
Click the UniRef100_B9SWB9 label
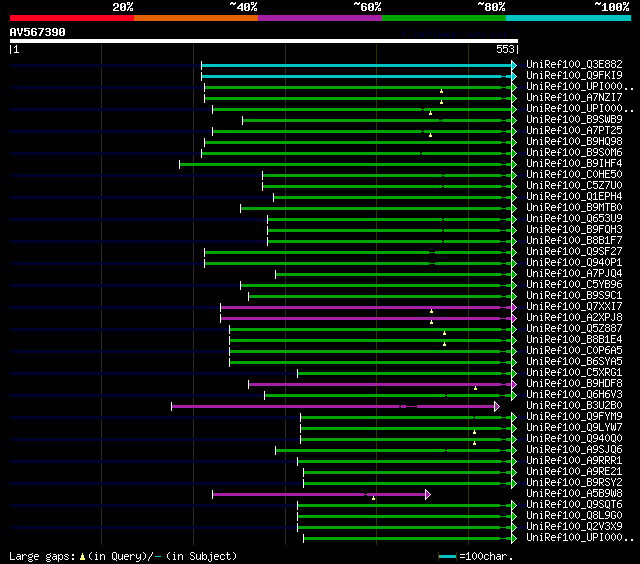pyautogui.click(x=574, y=120)
